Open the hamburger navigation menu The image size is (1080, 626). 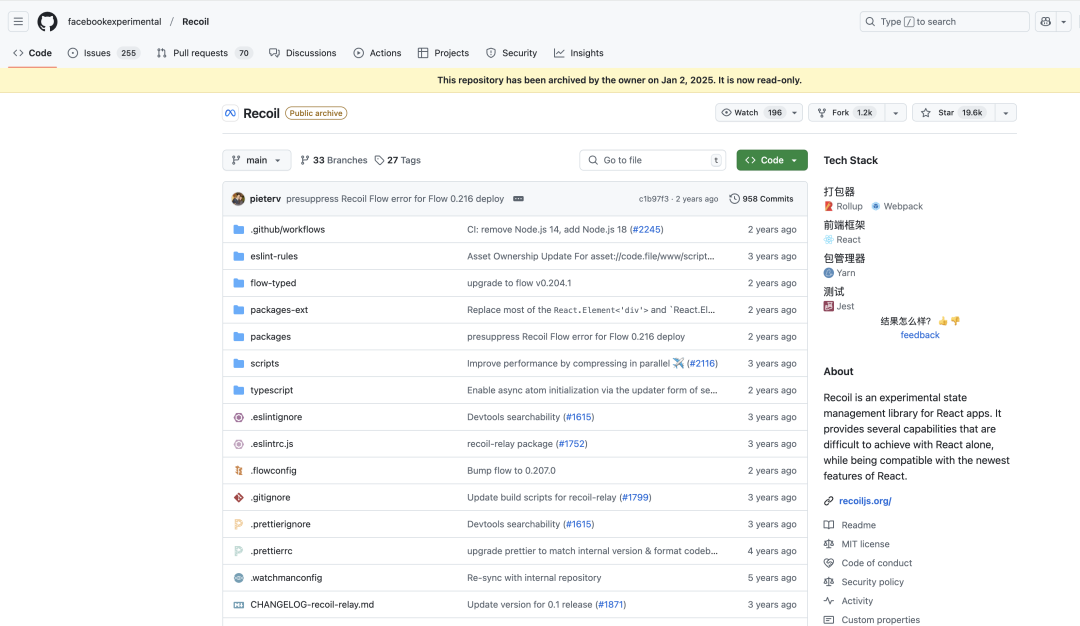[19, 21]
